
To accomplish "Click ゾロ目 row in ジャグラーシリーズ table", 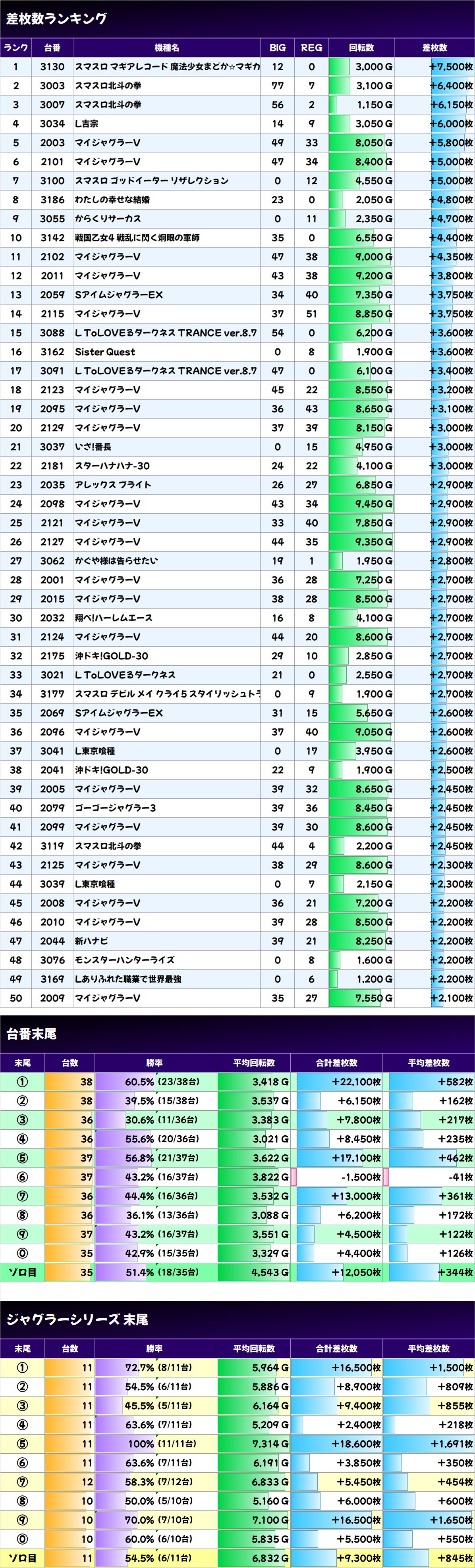I will (x=237, y=1558).
